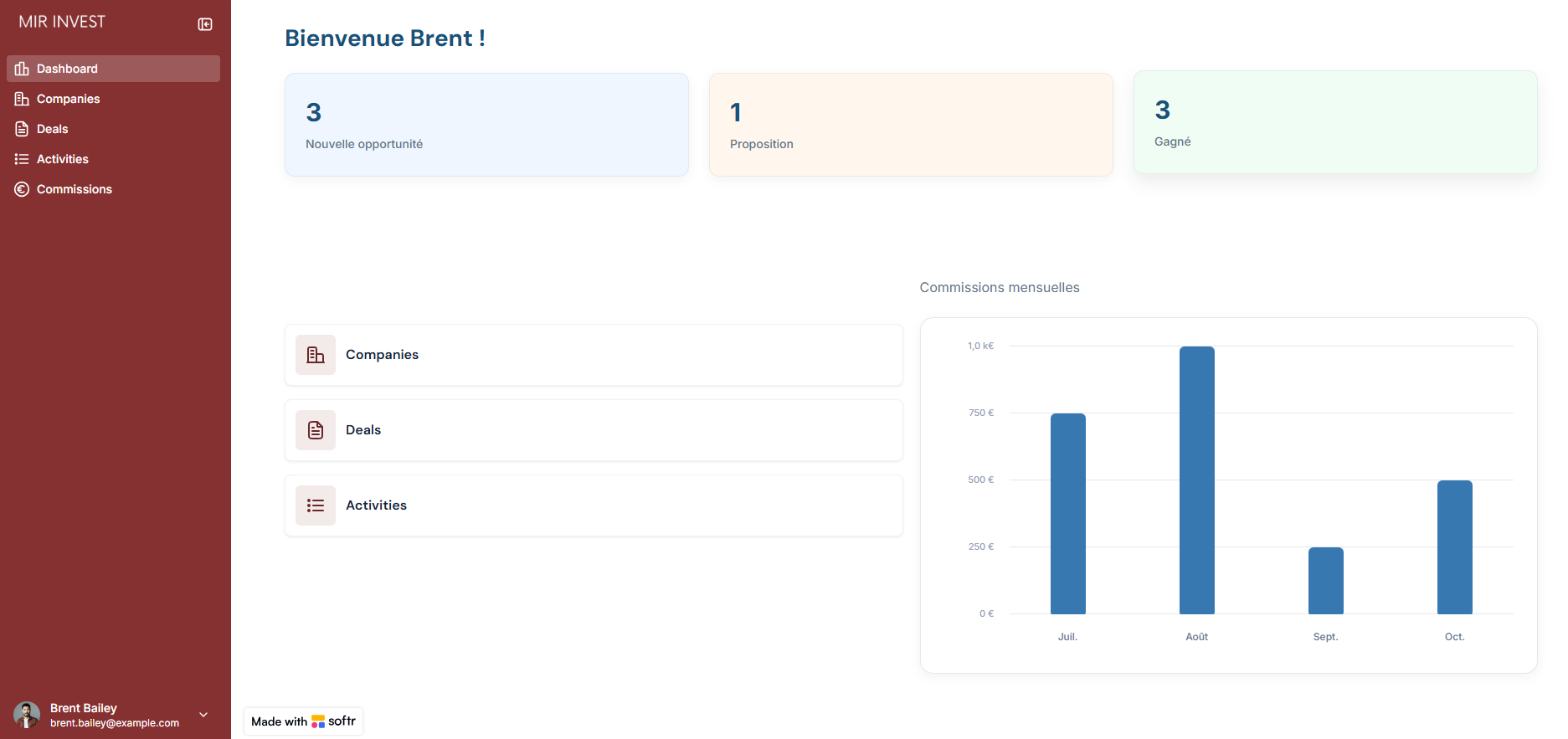
Task: Open the Activities card link
Action: coord(594,505)
